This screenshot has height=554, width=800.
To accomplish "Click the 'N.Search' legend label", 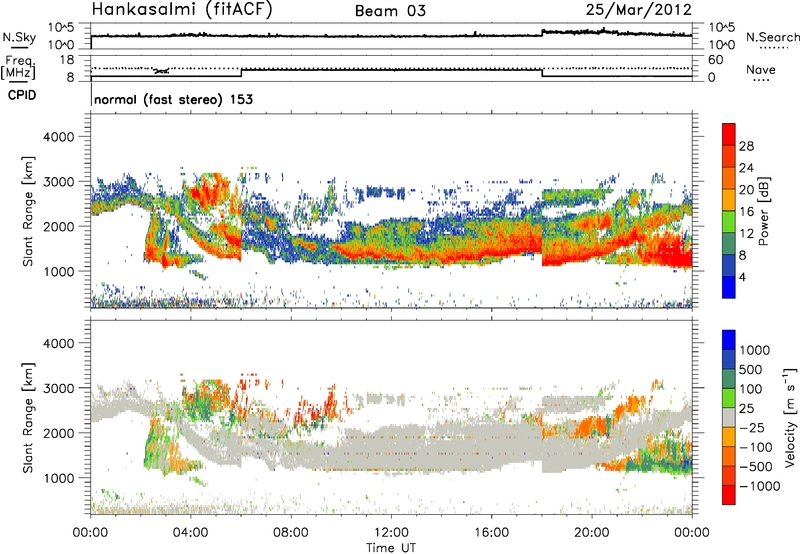I will [x=773, y=37].
